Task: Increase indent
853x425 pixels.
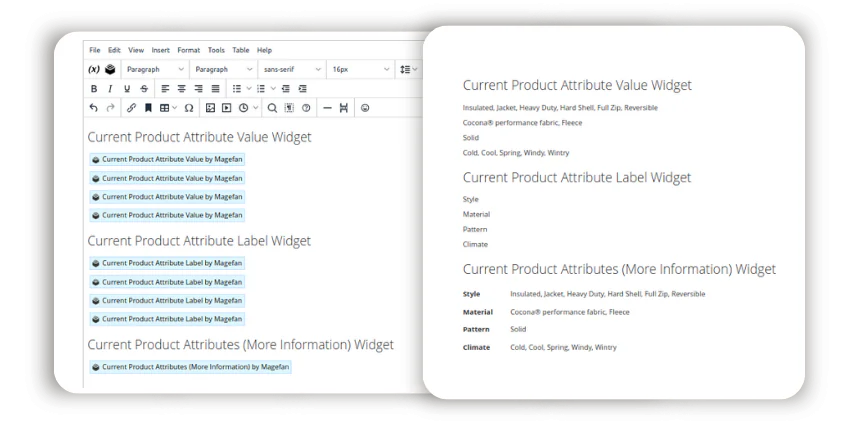Action: 302,89
